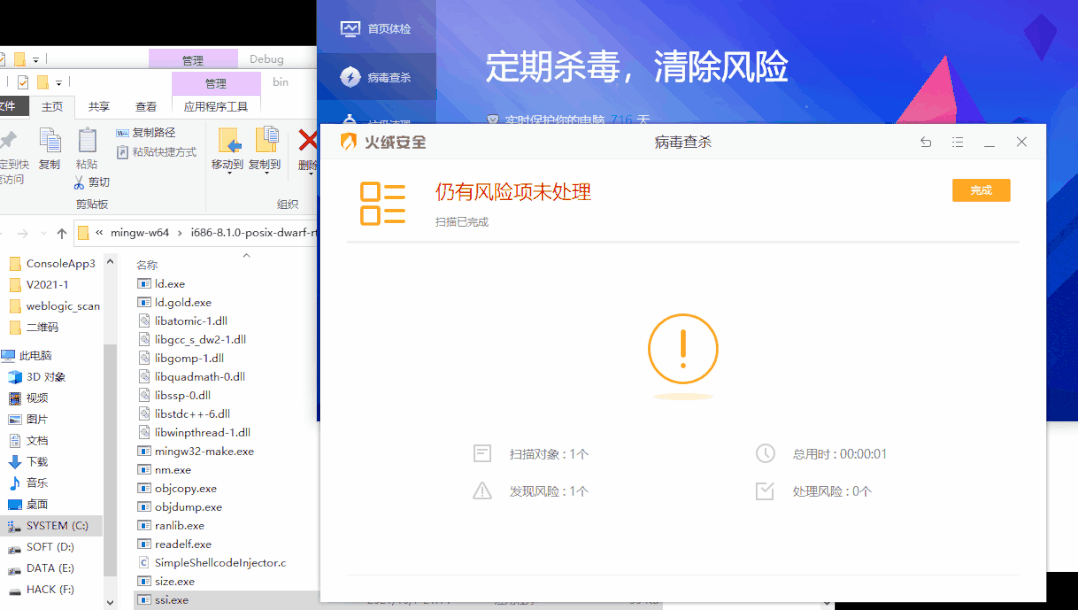Click the orange 完成 button

[981, 190]
